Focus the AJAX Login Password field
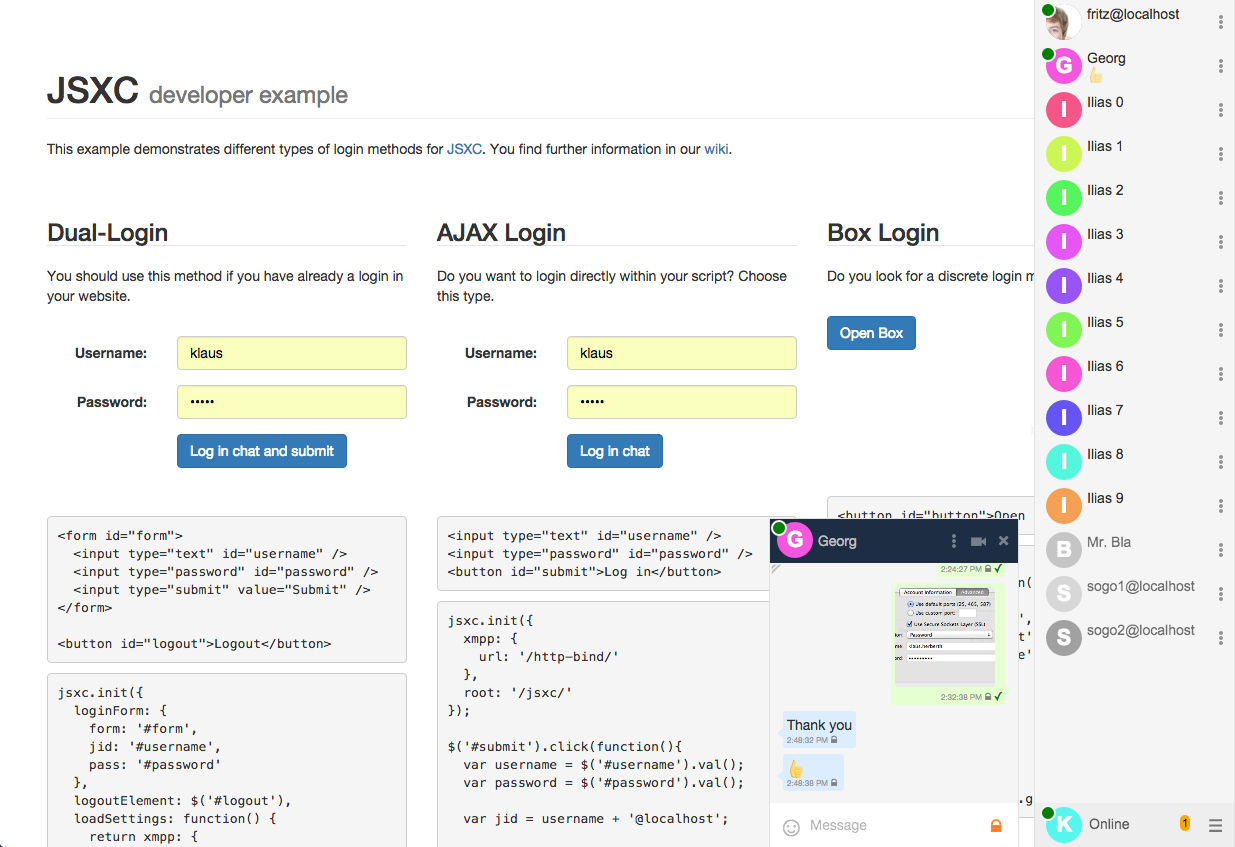Viewport: 1235px width, 847px height. [682, 402]
